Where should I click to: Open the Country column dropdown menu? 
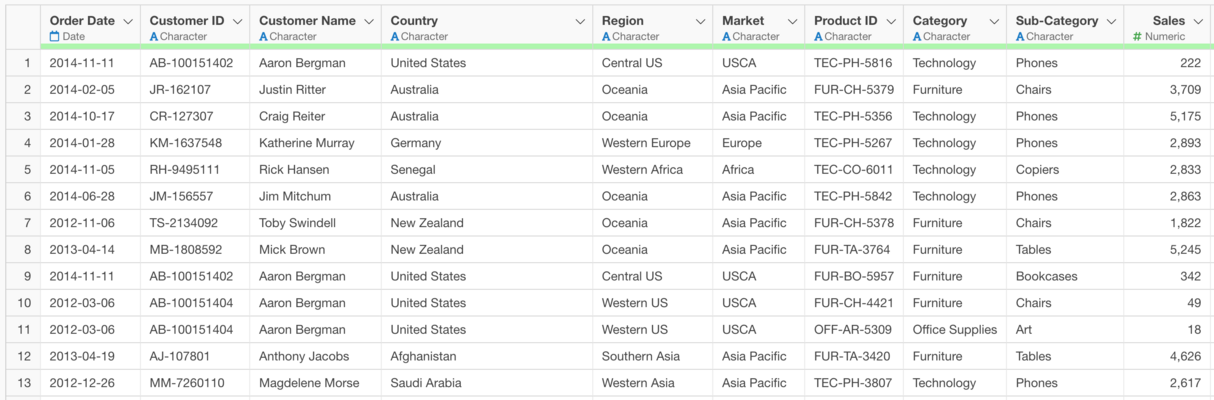point(580,21)
